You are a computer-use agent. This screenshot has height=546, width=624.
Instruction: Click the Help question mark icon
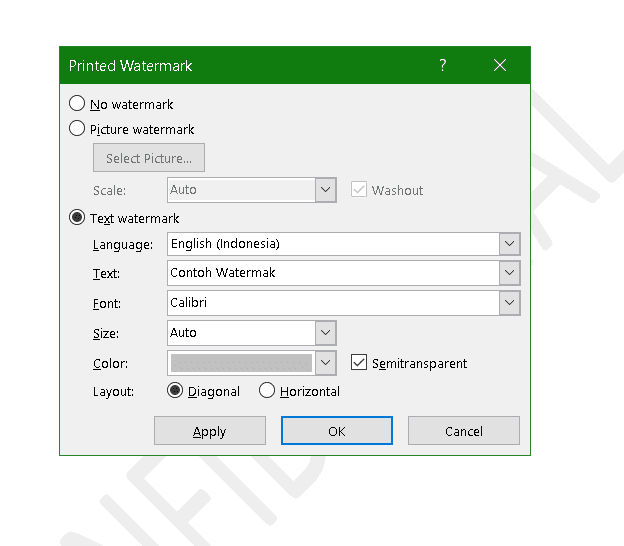point(443,66)
